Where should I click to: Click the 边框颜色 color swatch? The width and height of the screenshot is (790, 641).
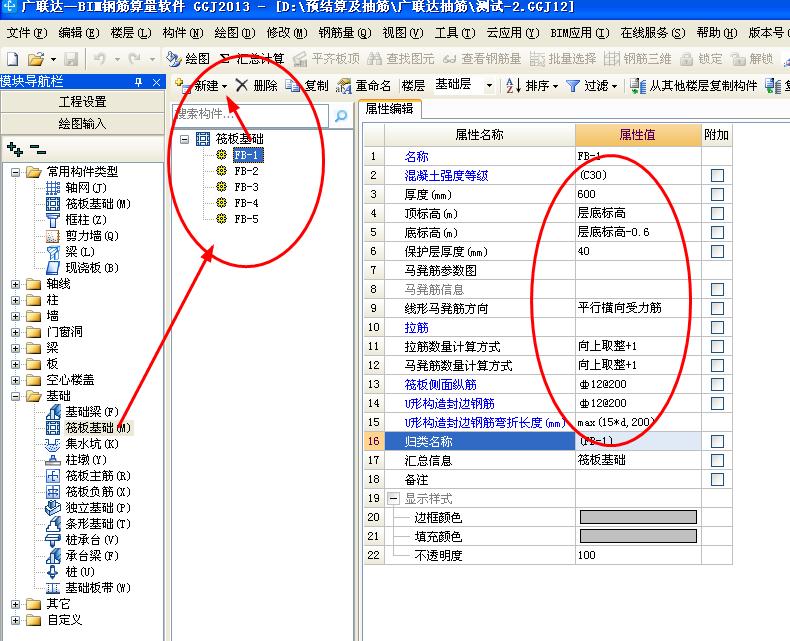tap(638, 517)
